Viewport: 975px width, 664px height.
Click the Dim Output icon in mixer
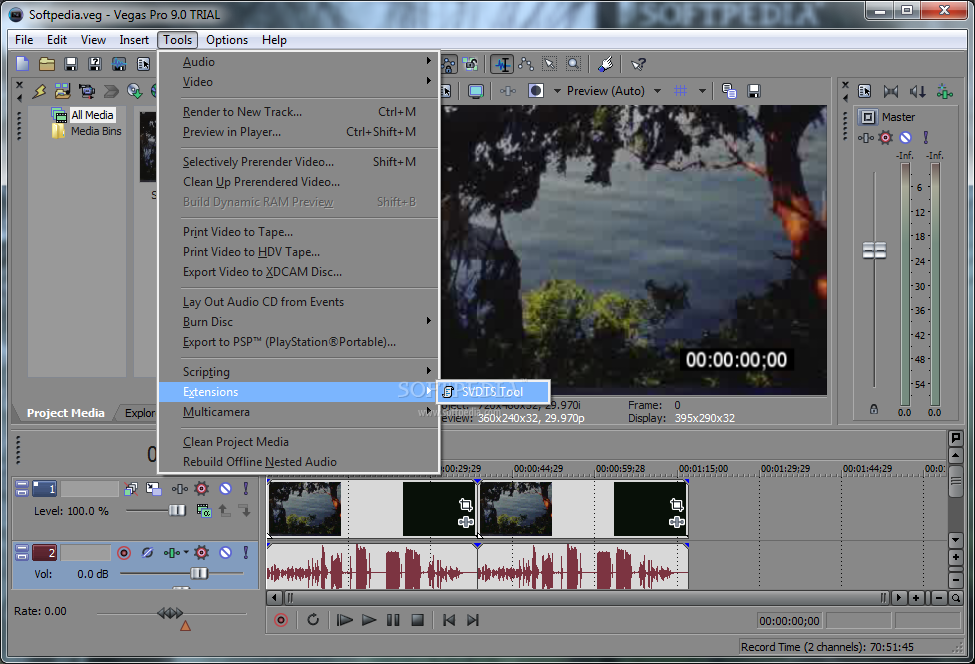(x=918, y=91)
